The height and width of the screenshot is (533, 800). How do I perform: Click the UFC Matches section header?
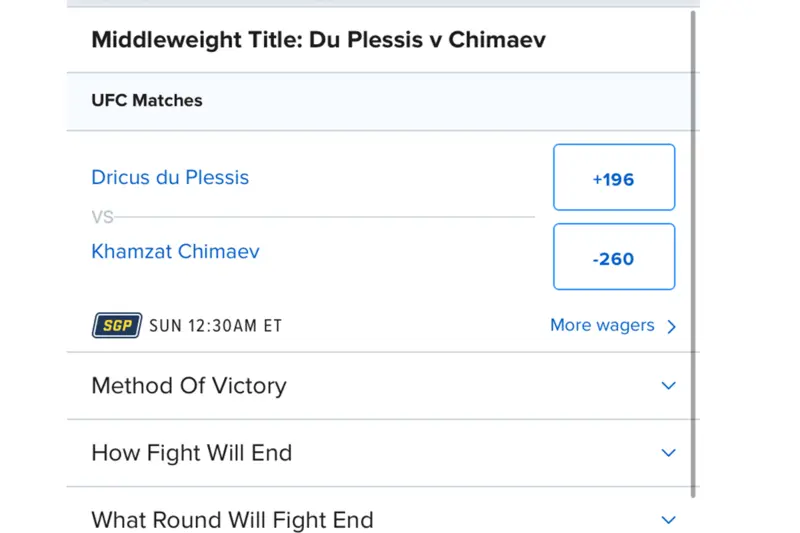pyautogui.click(x=147, y=100)
